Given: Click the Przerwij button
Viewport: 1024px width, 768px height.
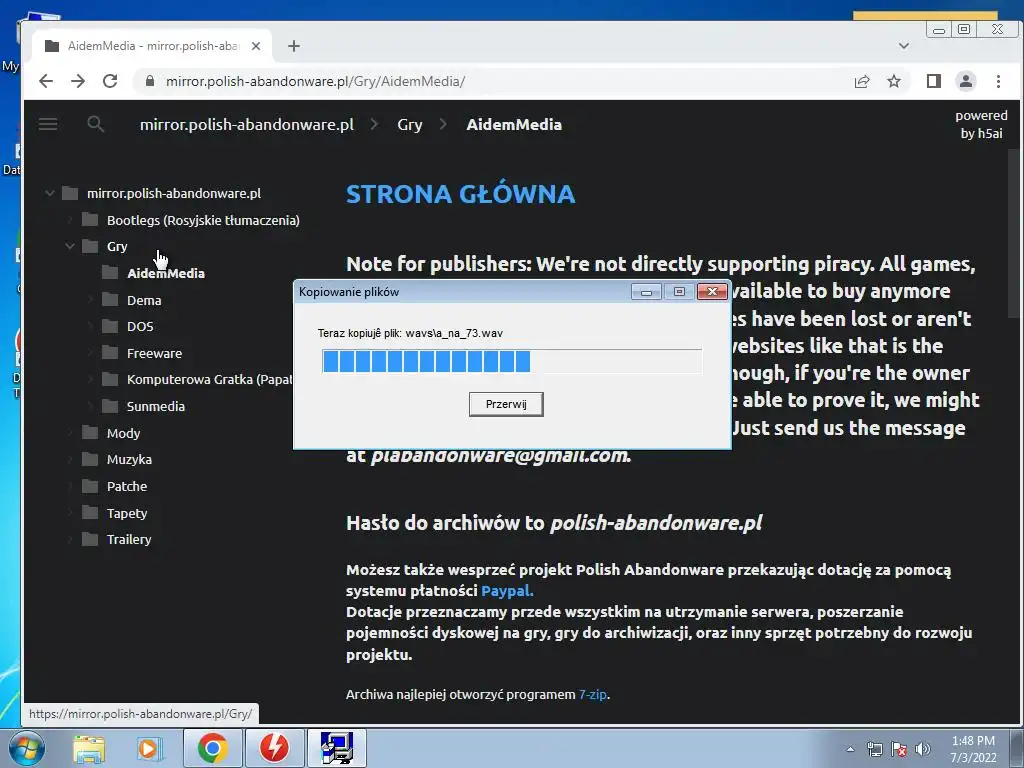Looking at the screenshot, I should tap(506, 404).
